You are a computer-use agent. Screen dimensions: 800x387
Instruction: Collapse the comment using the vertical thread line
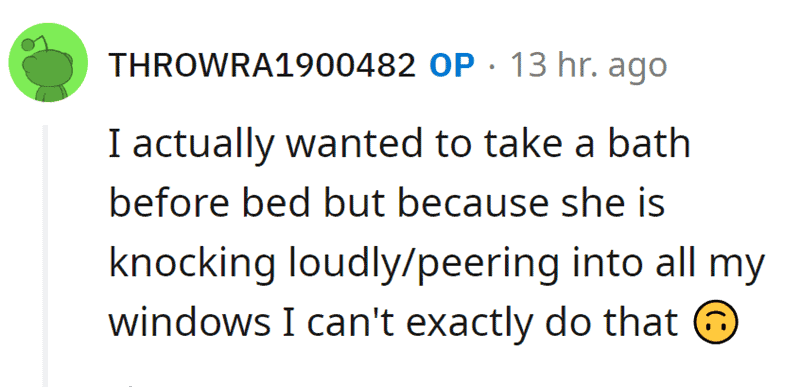(45, 255)
